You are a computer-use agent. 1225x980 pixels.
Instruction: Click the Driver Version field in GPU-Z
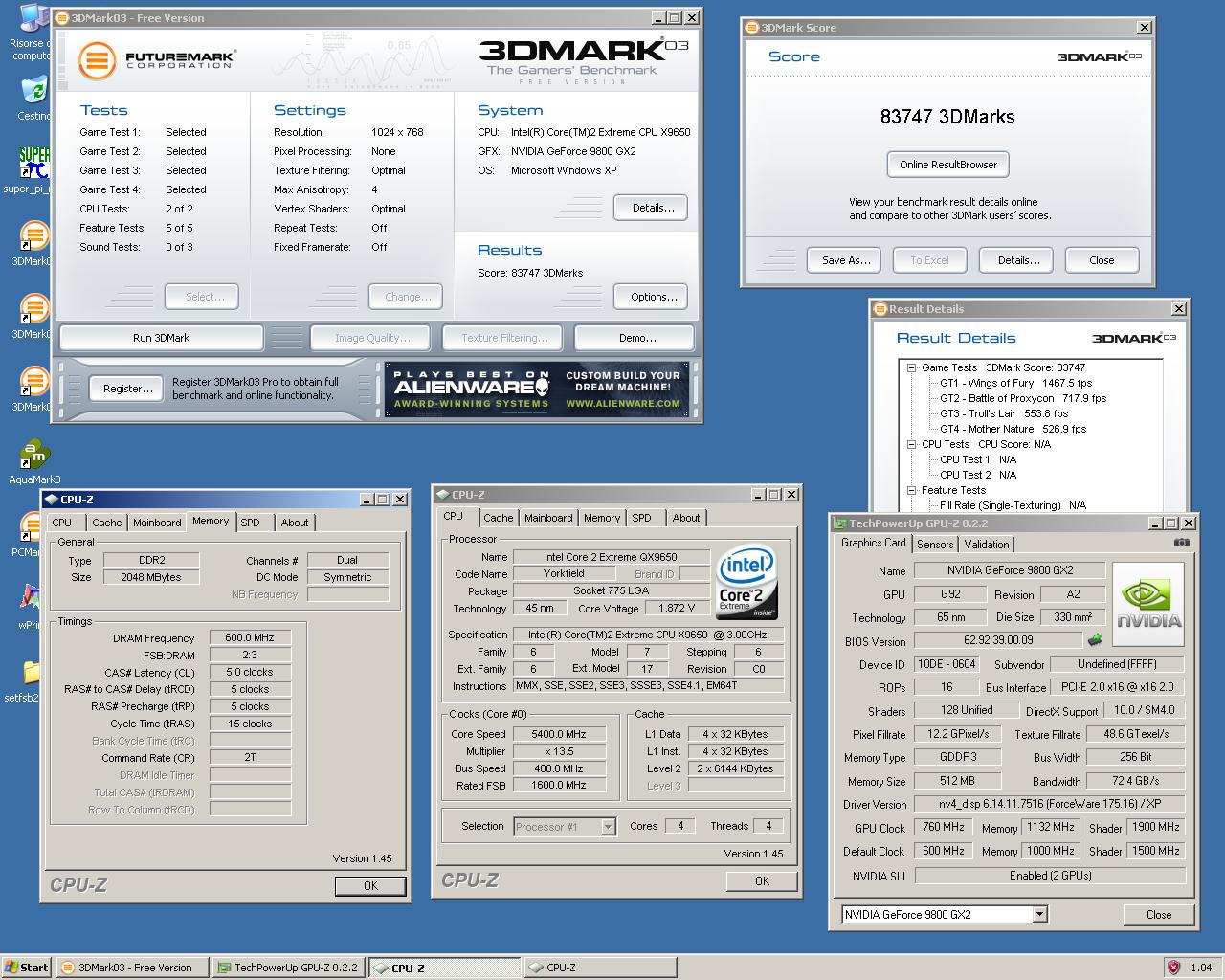coord(1050,804)
